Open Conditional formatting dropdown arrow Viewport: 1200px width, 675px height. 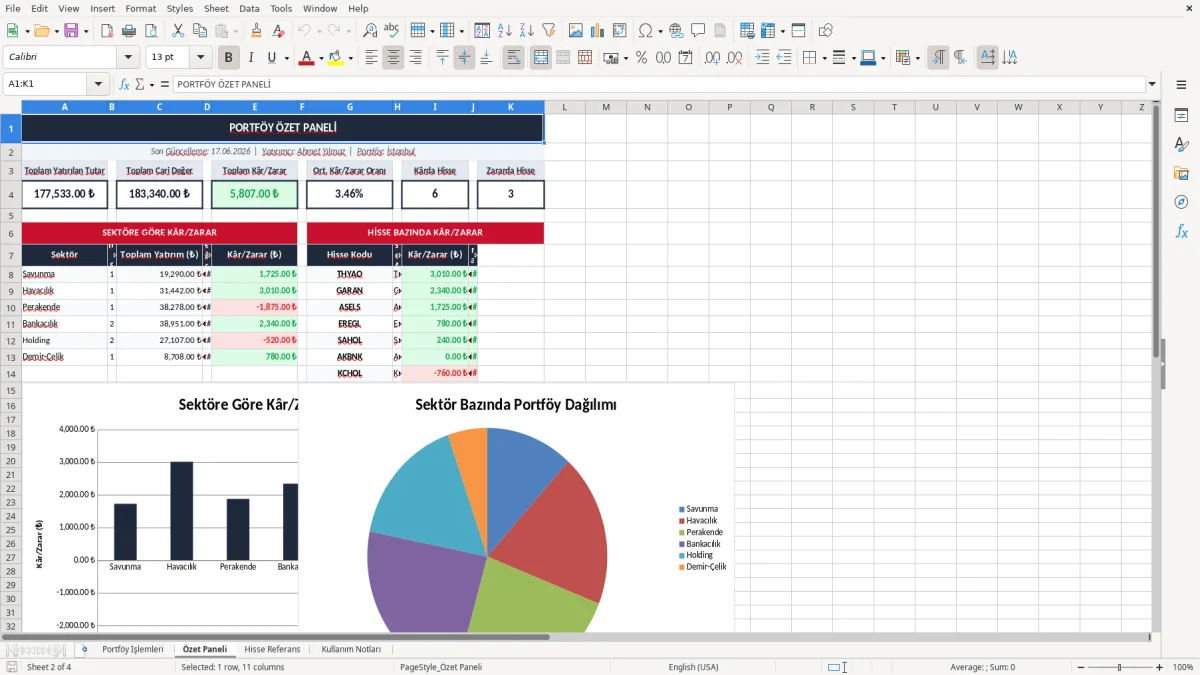click(x=917, y=58)
